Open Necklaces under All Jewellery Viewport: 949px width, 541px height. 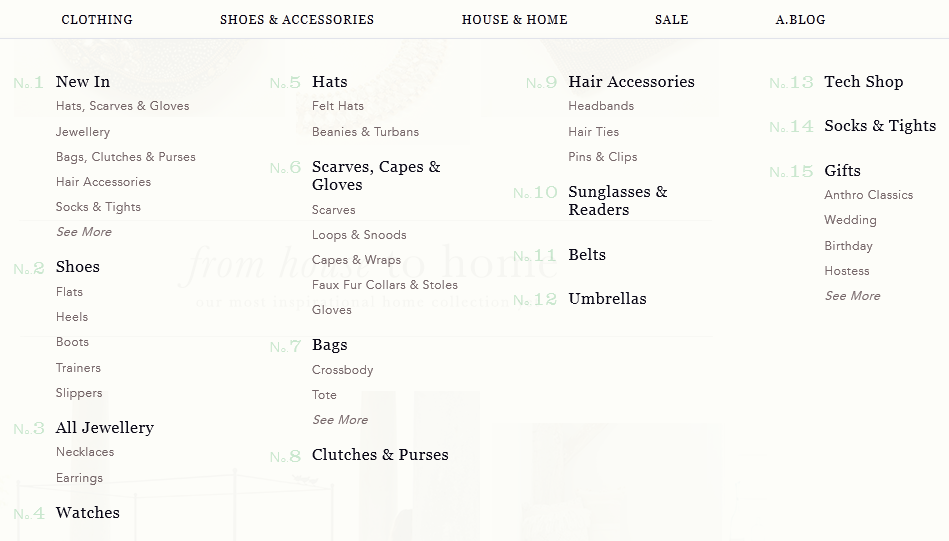click(85, 452)
